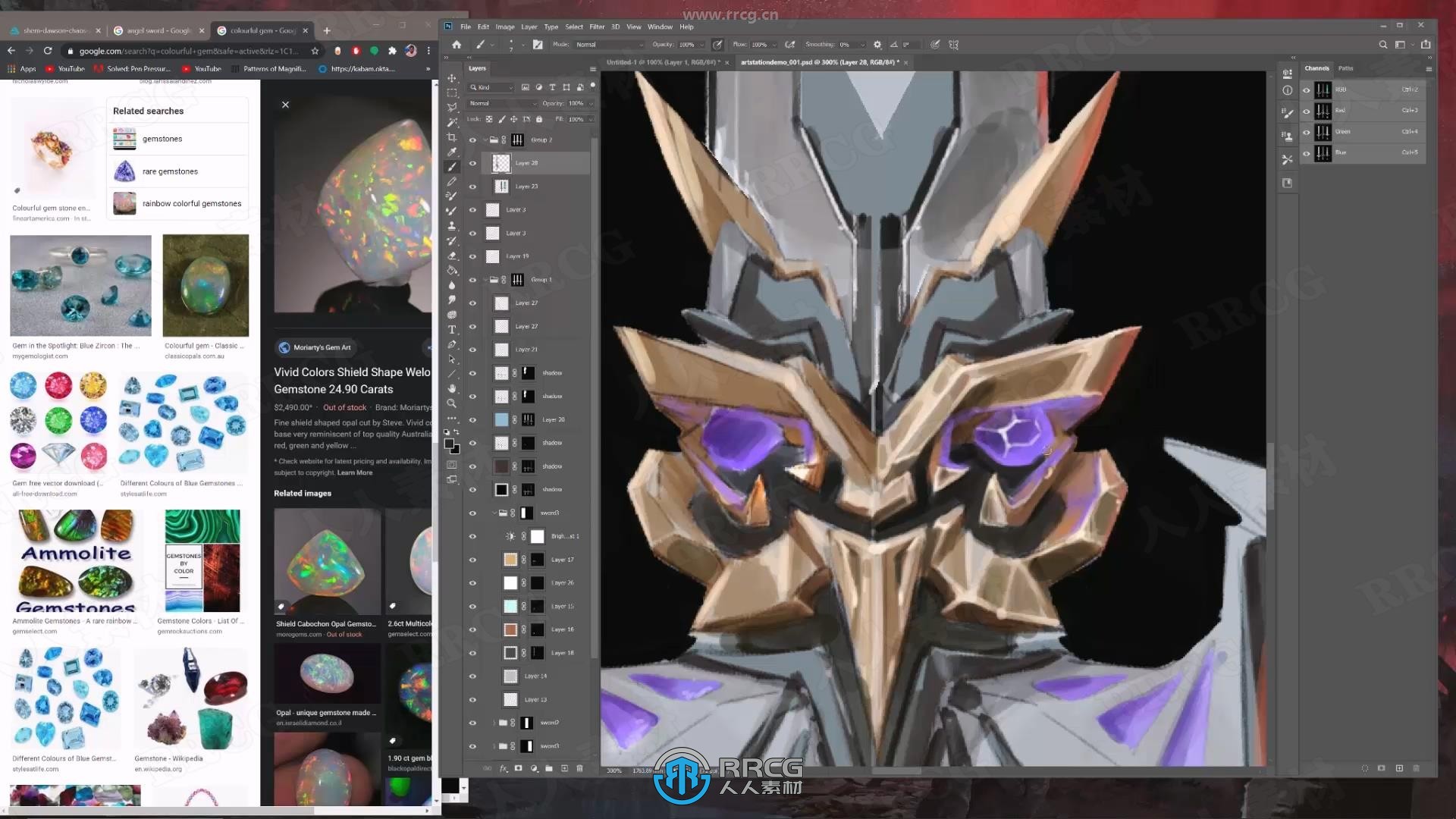This screenshot has height=819, width=1456.
Task: Select the Blur droplet tool
Action: (452, 285)
